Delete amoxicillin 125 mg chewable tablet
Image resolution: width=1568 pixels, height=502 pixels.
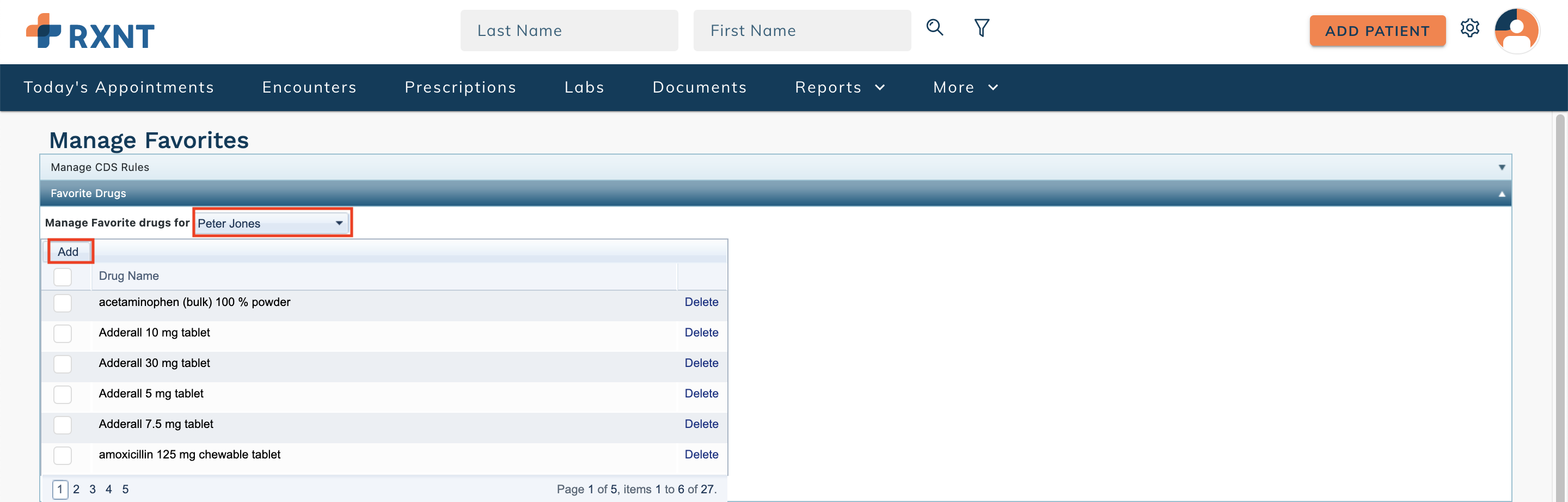coord(701,455)
